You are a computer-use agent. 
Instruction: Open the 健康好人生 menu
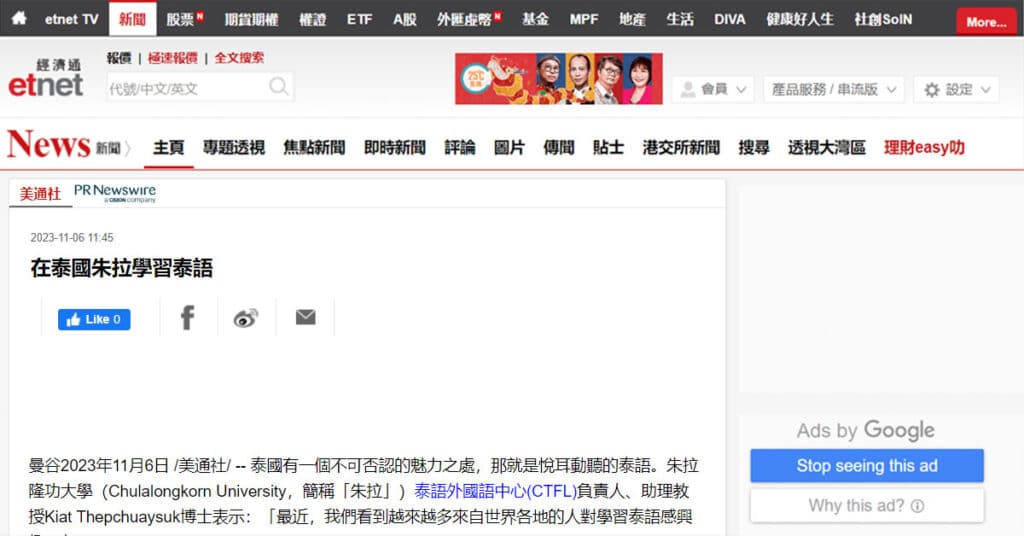click(800, 19)
